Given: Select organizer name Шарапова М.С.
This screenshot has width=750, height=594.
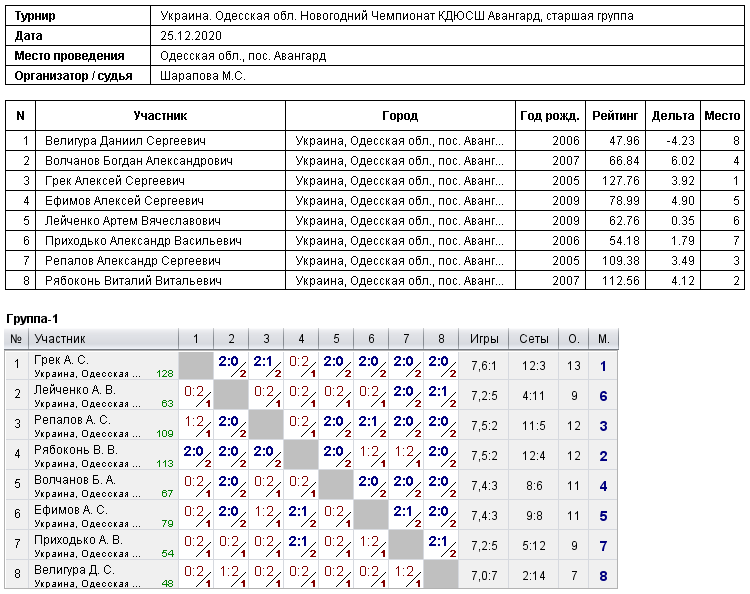Looking at the screenshot, I should (202, 76).
